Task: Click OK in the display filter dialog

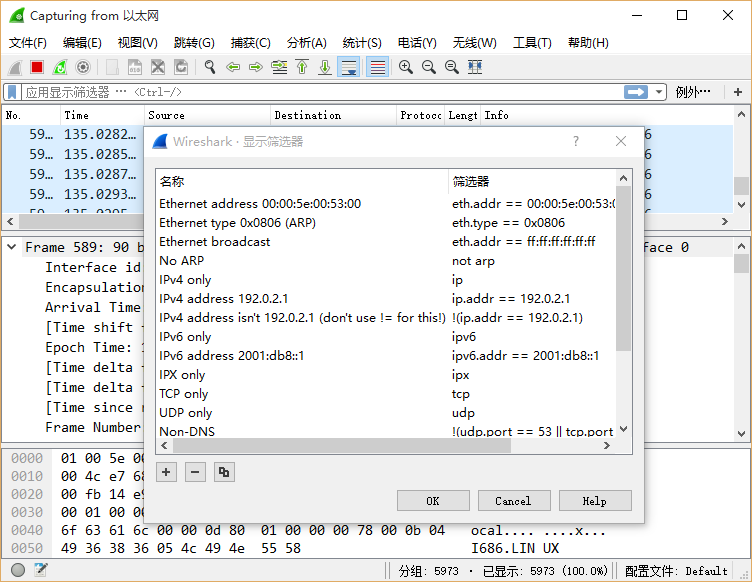Action: [x=433, y=501]
